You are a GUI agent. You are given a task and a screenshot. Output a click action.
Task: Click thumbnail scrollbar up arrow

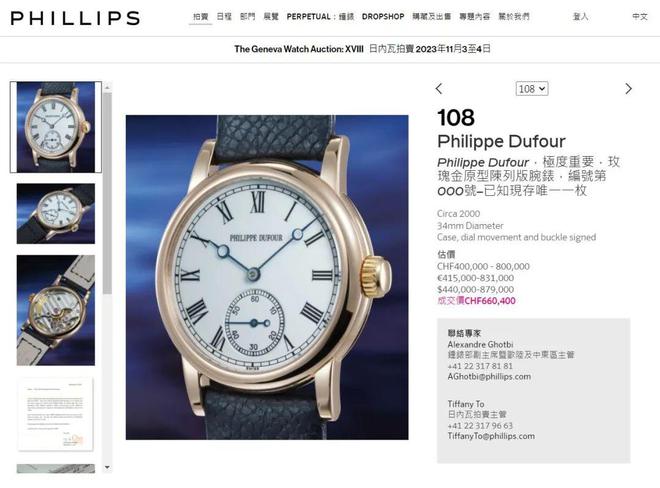(107, 87)
